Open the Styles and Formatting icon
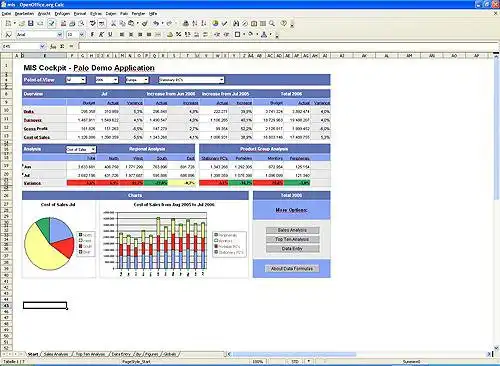 [8, 34]
